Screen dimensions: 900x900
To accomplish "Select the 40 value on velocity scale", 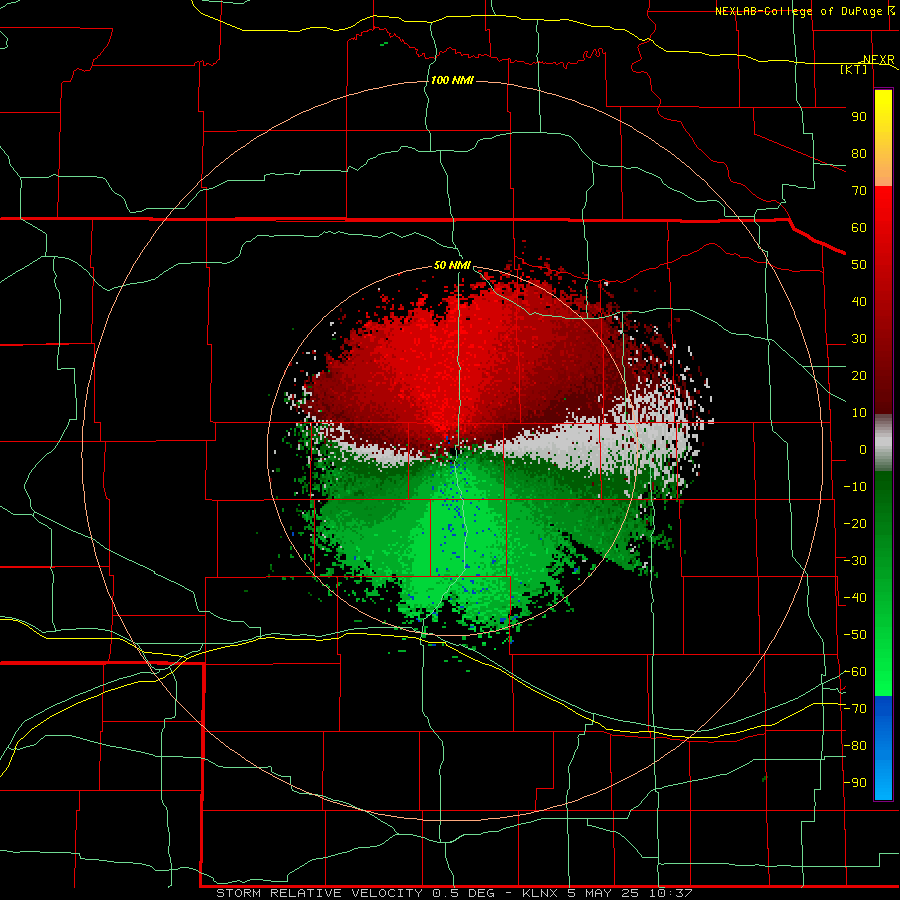I will pyautogui.click(x=859, y=302).
